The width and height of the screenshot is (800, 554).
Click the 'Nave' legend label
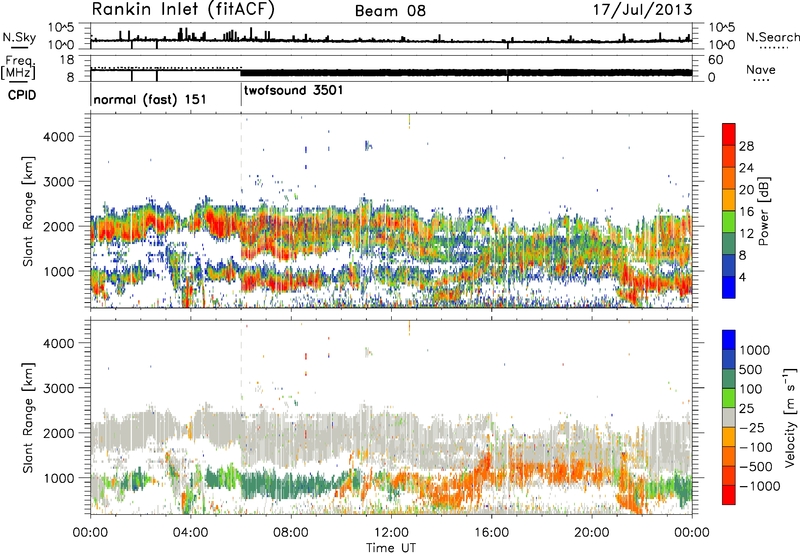[760, 69]
